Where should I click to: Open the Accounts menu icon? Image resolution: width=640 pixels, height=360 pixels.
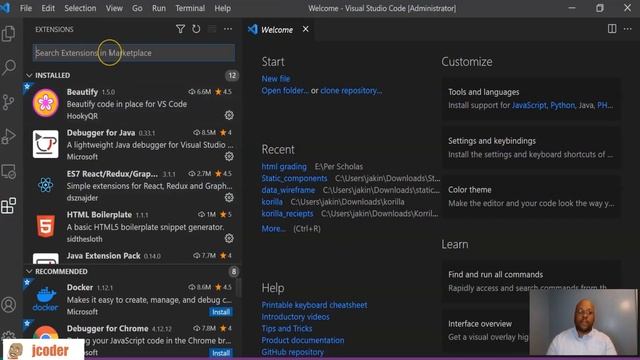pyautogui.click(x=9, y=304)
